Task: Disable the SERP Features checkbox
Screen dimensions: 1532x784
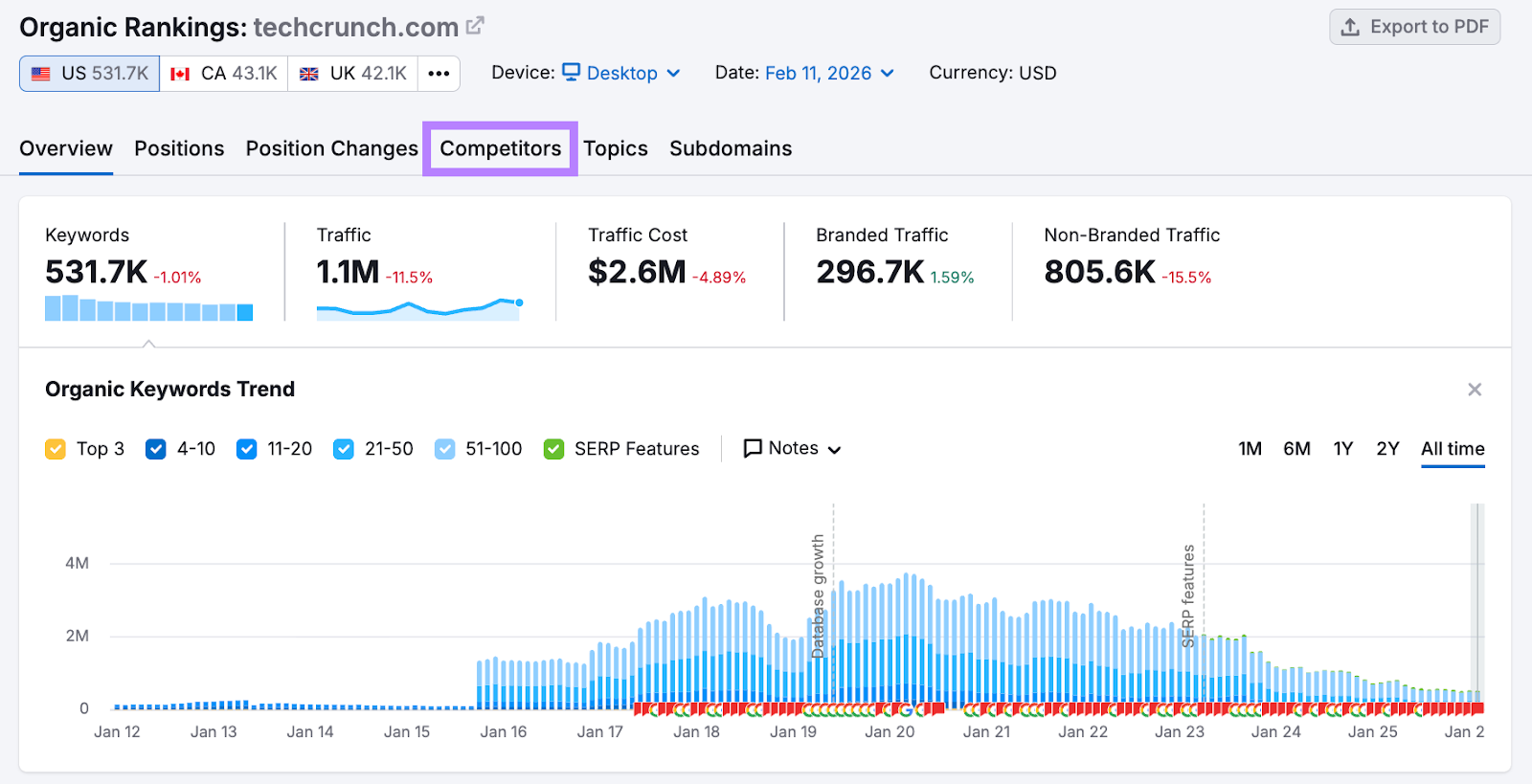Action: (553, 449)
